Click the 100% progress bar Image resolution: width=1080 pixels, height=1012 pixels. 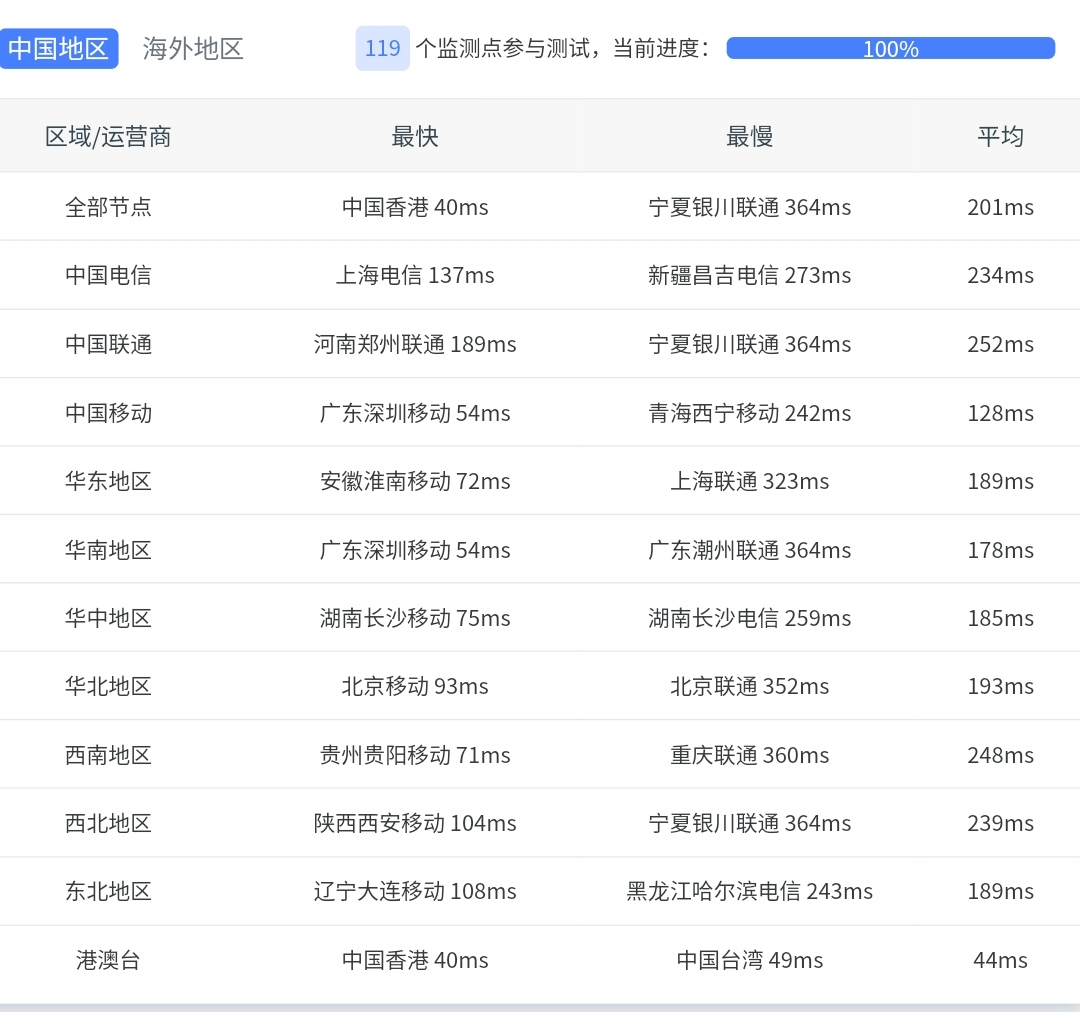point(890,47)
